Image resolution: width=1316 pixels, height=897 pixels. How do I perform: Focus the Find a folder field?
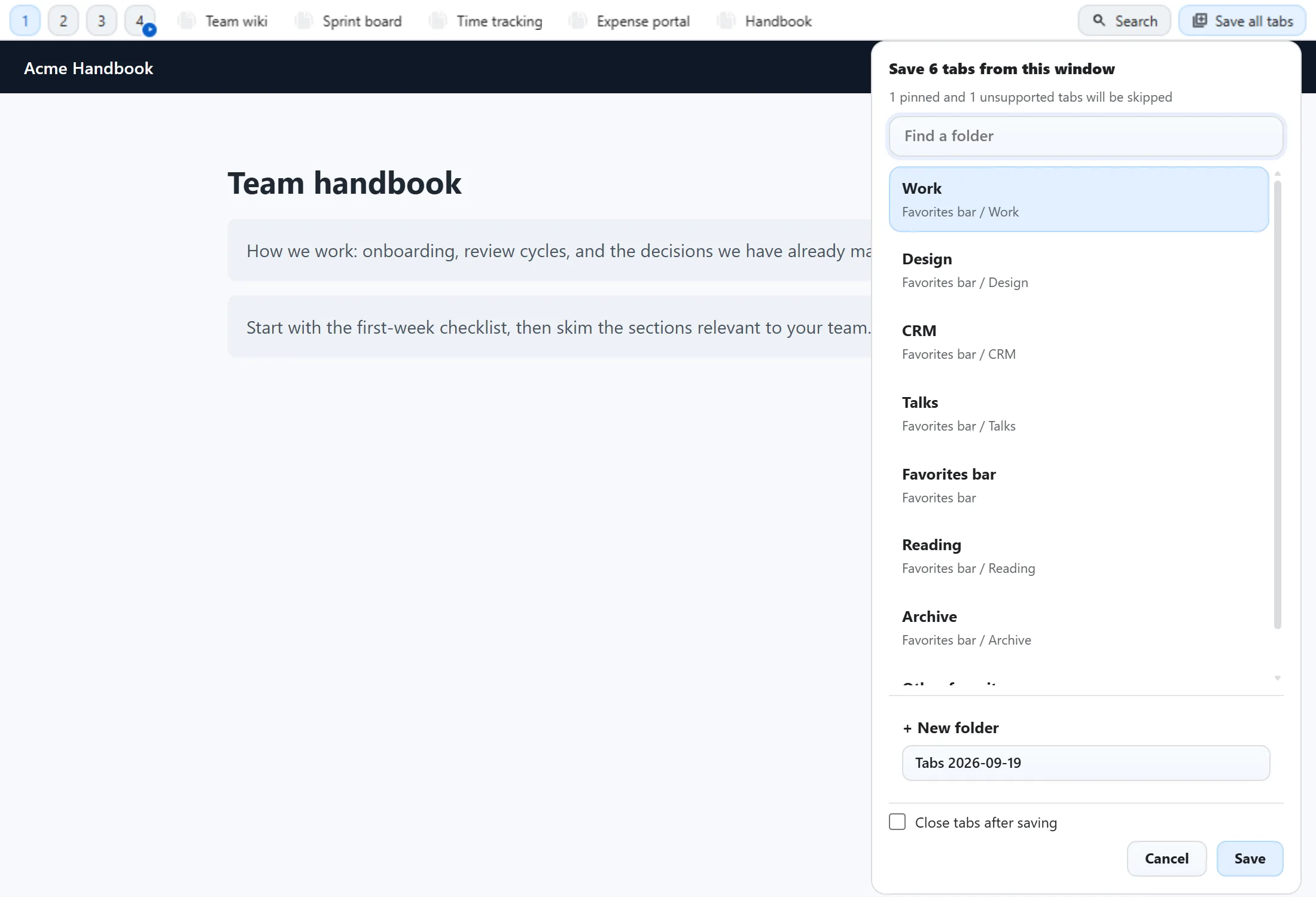1086,136
